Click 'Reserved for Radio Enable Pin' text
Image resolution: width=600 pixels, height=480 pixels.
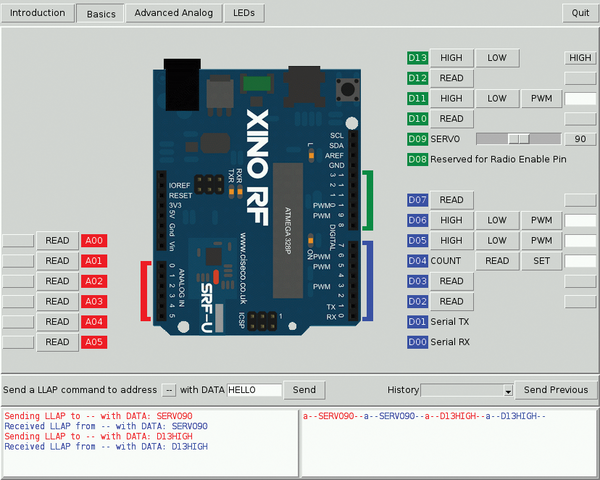(498, 159)
